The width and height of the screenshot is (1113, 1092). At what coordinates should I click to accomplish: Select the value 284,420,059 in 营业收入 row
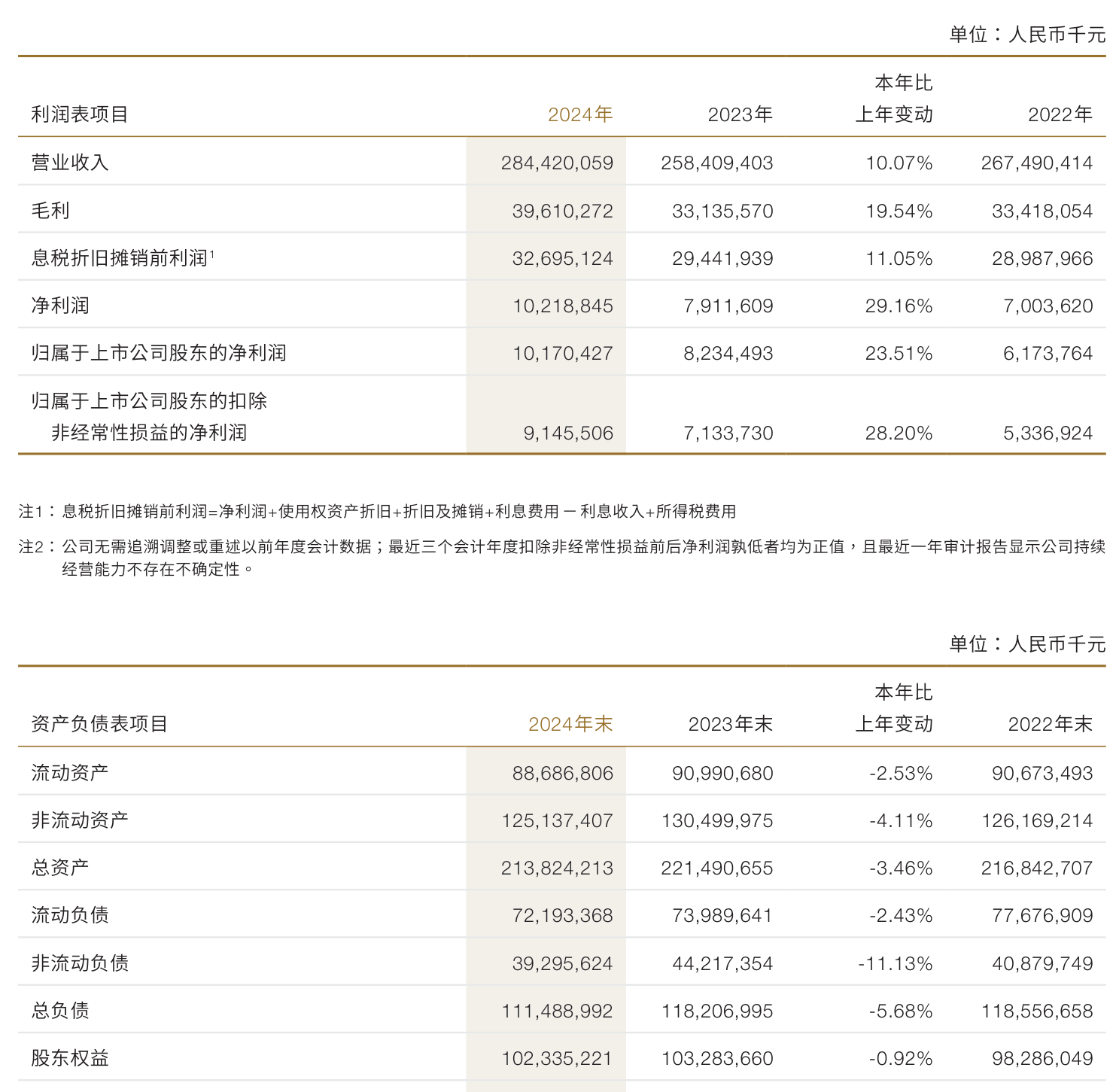(557, 162)
